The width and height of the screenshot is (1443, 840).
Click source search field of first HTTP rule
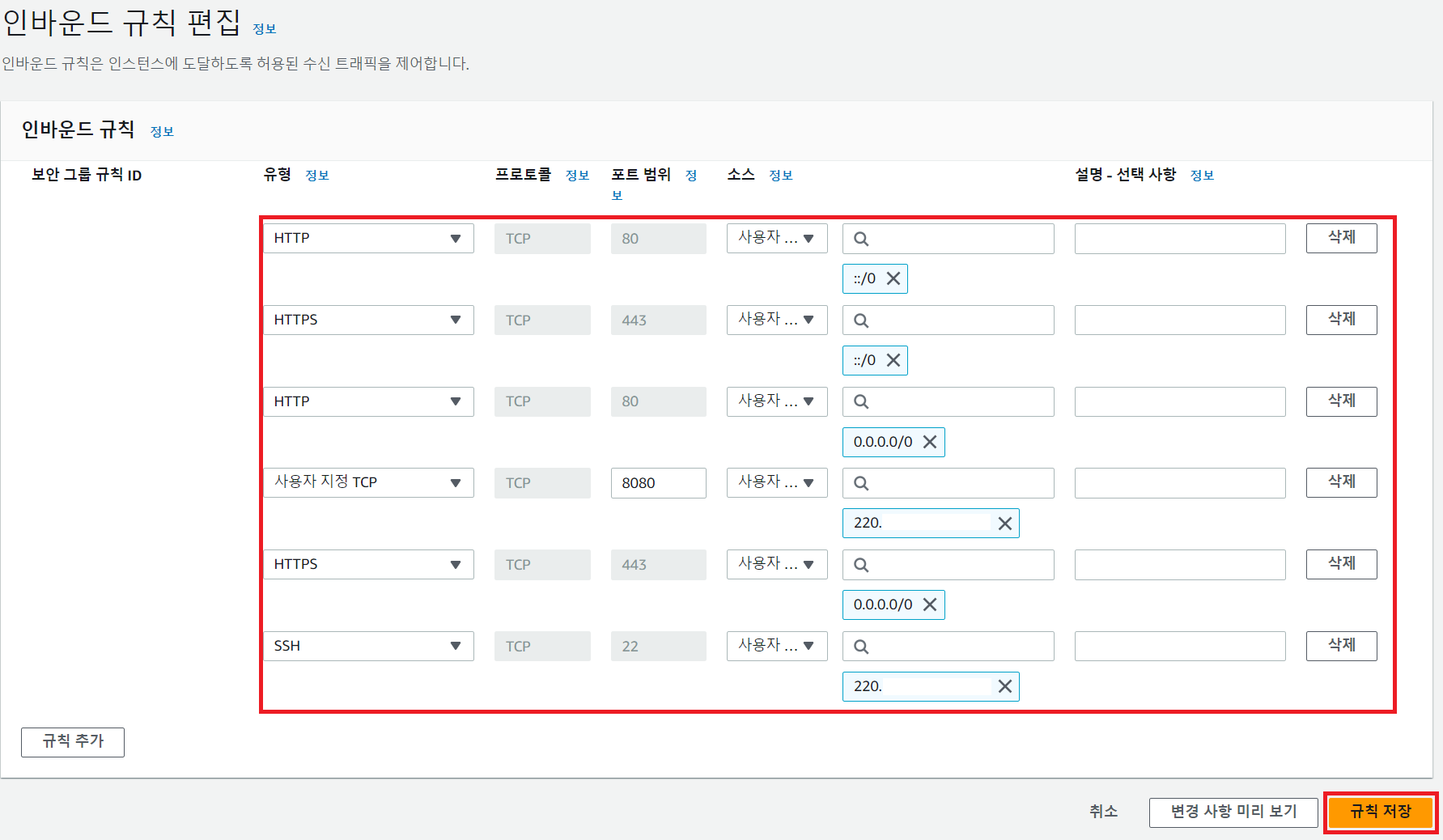(x=949, y=238)
